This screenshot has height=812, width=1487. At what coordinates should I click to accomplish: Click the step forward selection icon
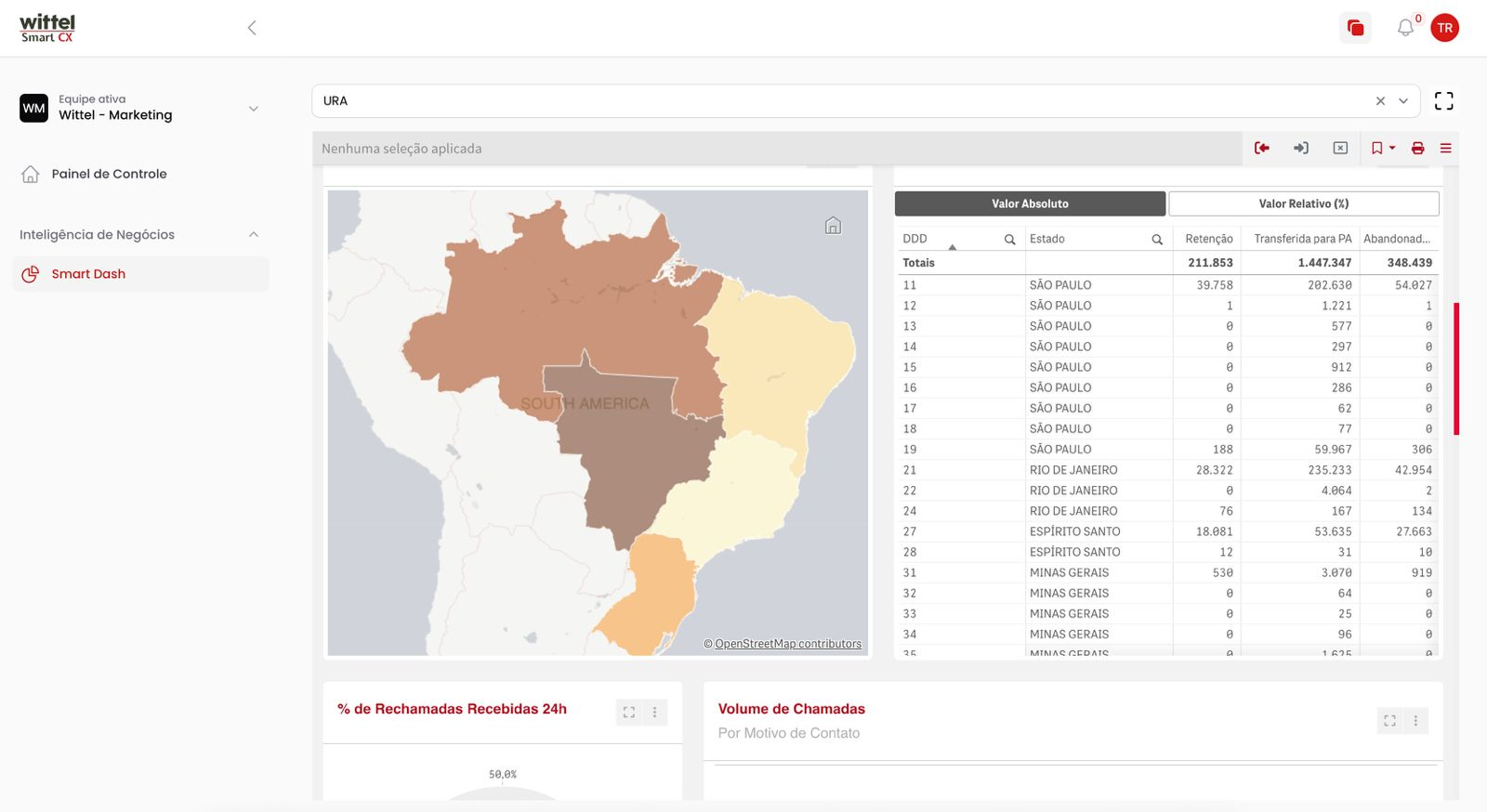pos(1301,148)
